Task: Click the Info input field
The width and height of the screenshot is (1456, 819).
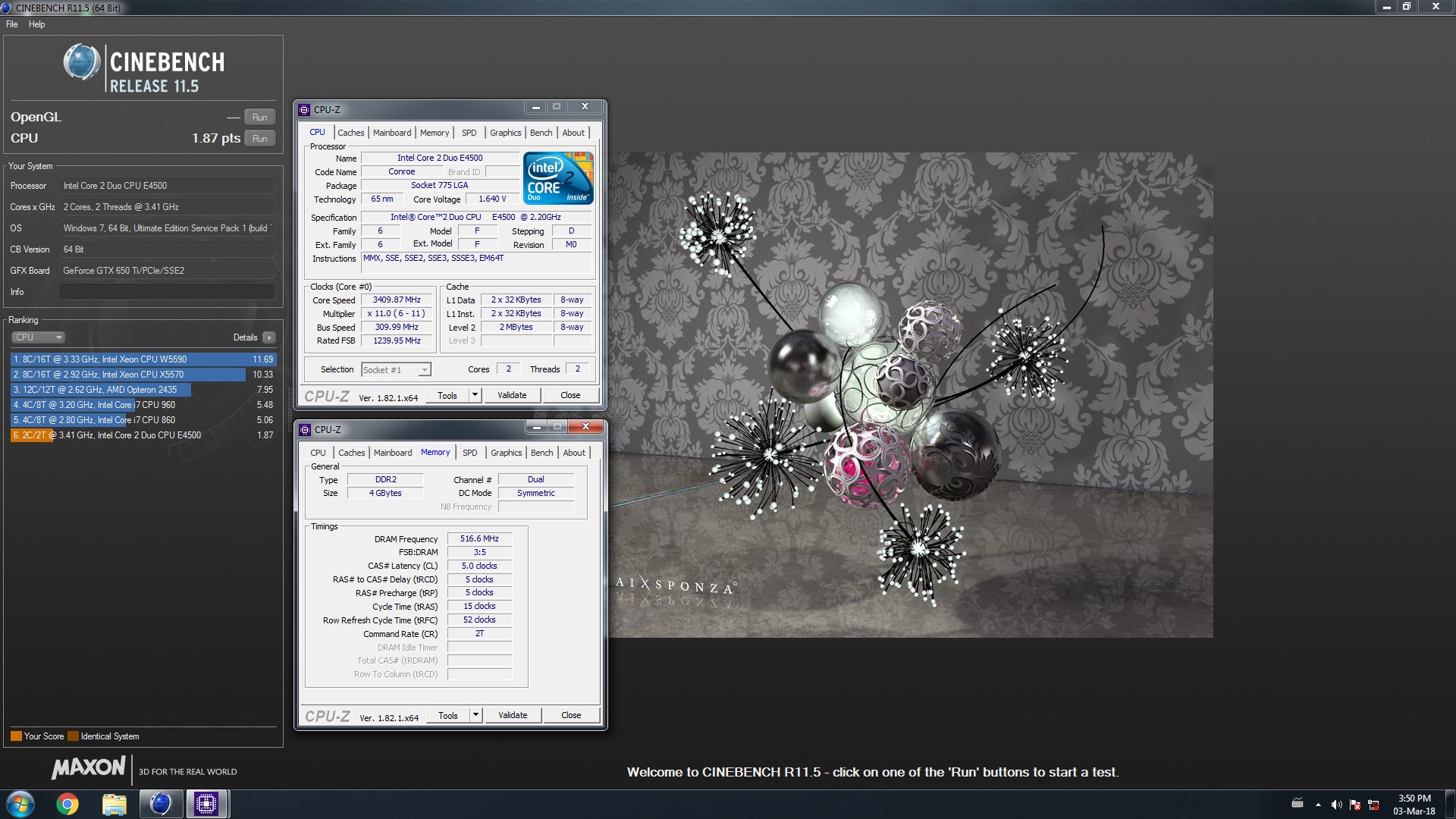Action: [x=168, y=292]
